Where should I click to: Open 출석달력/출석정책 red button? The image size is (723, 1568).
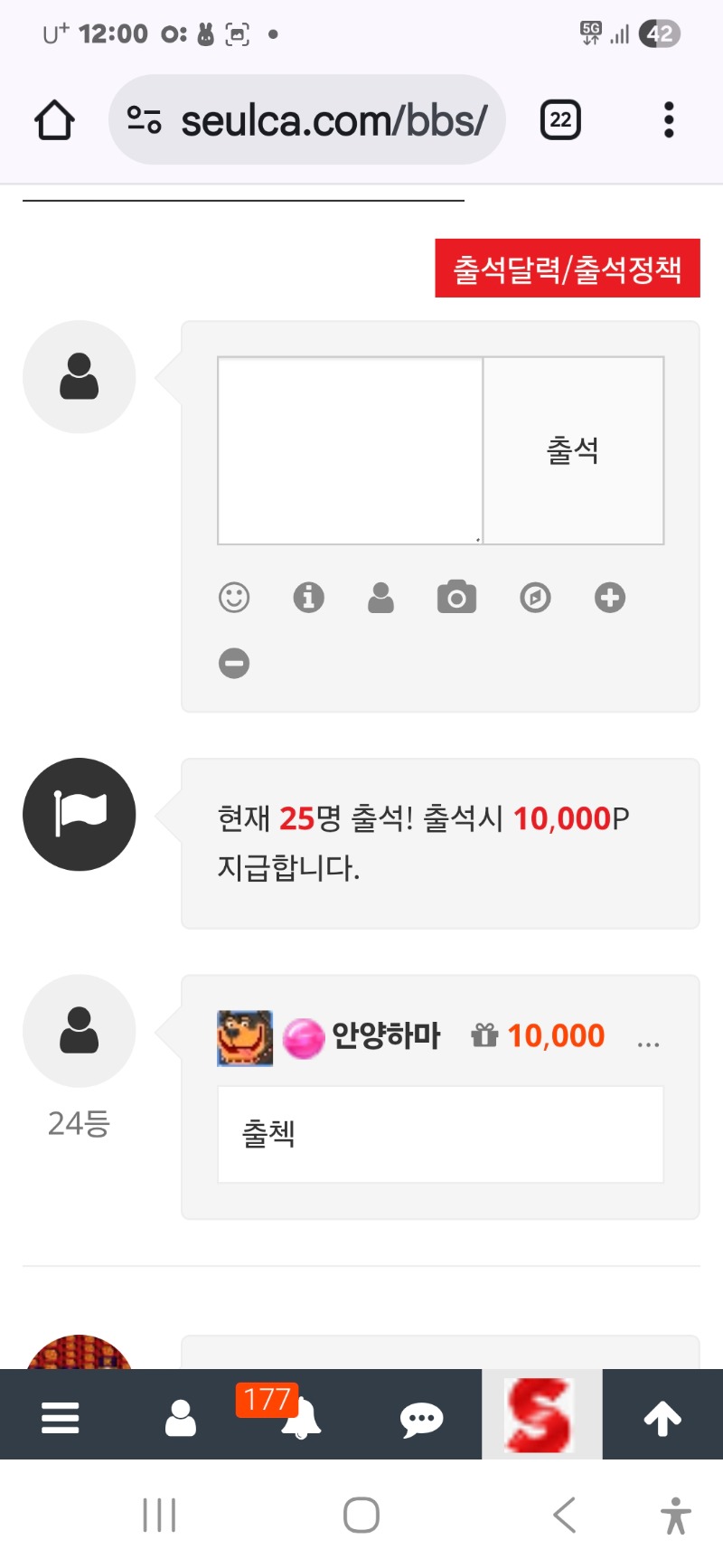click(x=568, y=269)
